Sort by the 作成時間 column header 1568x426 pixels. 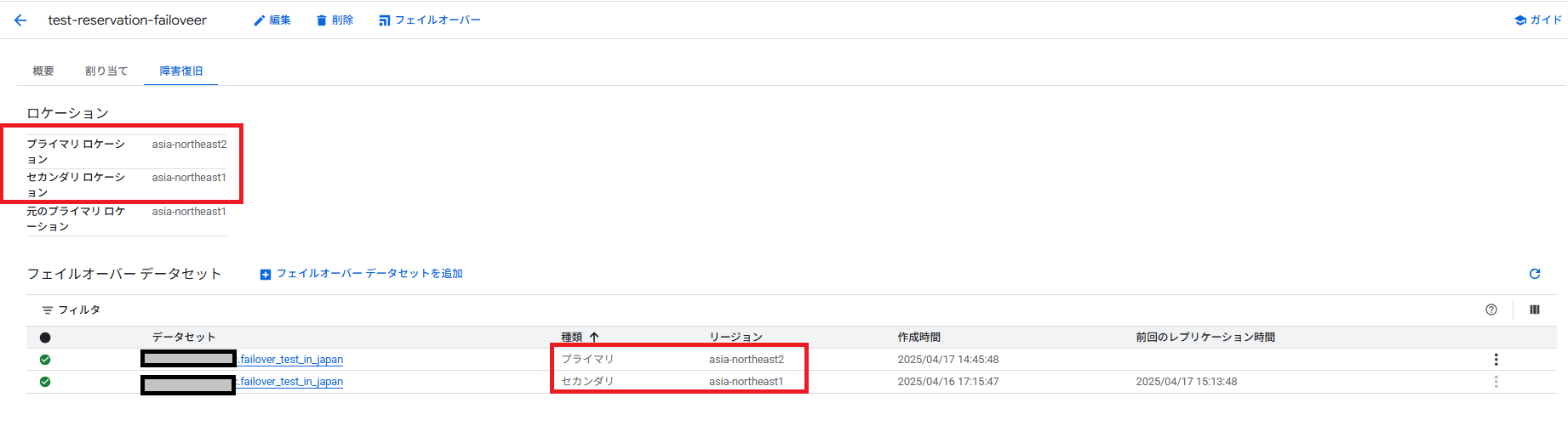pyautogui.click(x=919, y=338)
